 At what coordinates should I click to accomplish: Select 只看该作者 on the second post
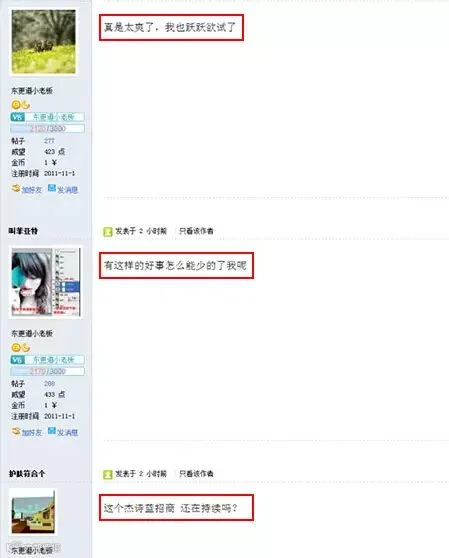(196, 231)
